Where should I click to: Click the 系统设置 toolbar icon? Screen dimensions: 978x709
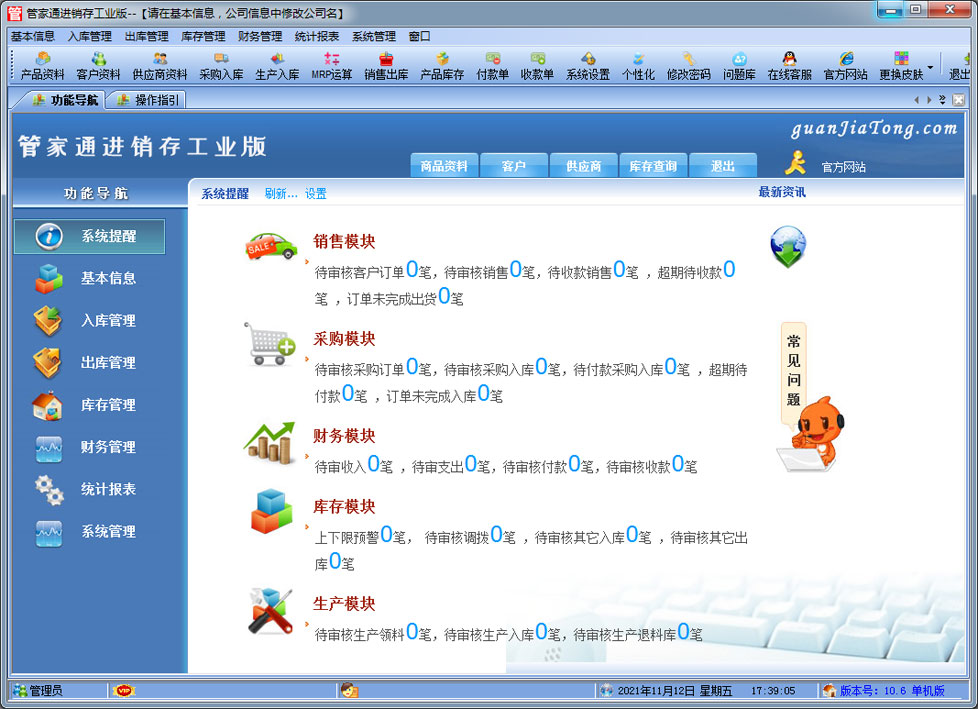[587, 66]
